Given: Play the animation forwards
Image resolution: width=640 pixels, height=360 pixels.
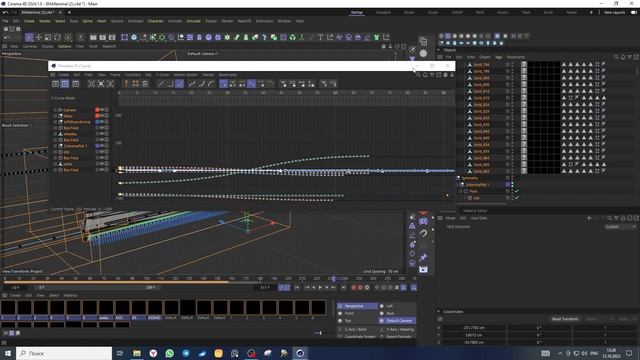Looking at the screenshot, I should point(320,288).
